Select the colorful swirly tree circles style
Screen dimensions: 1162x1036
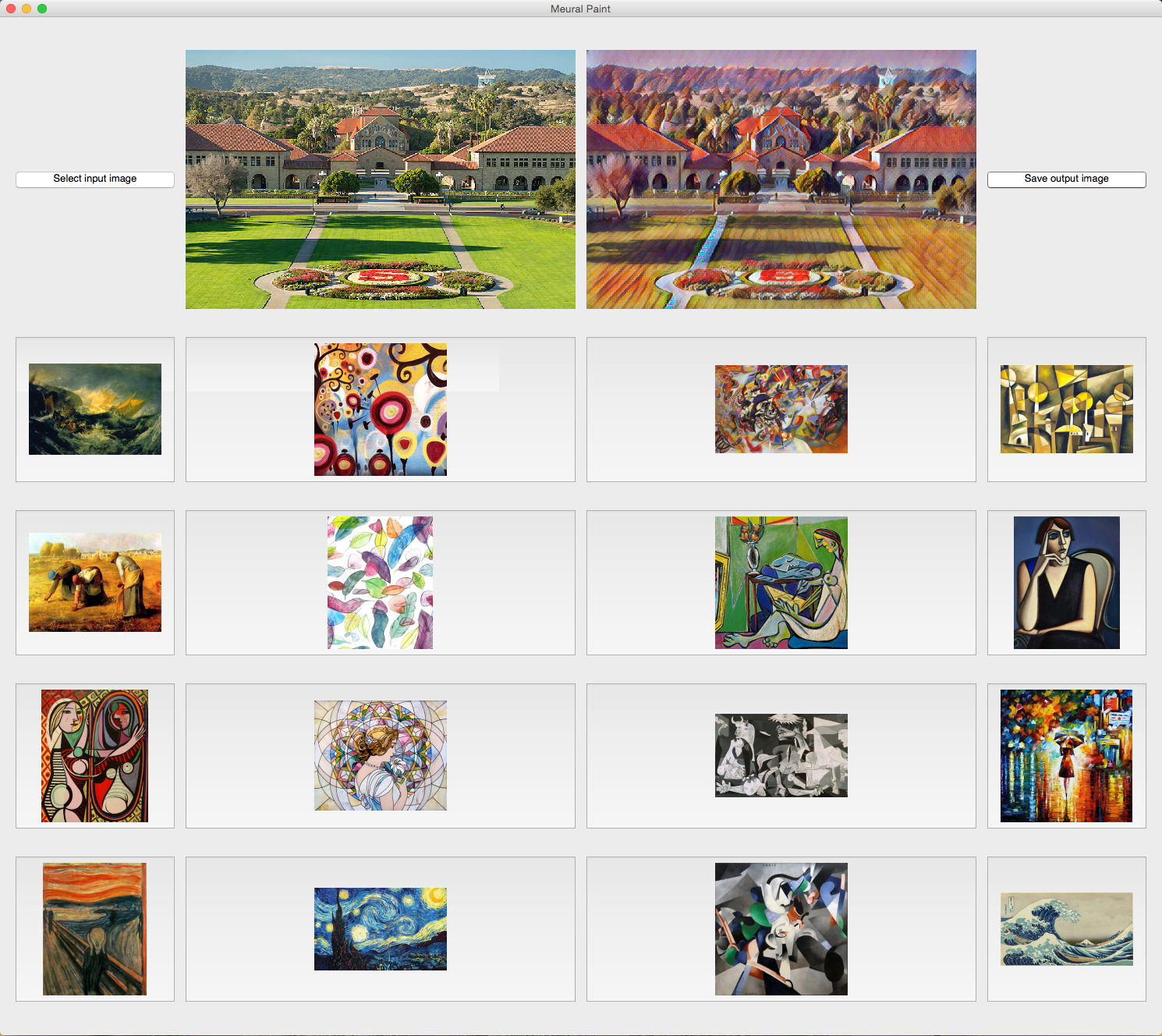click(x=381, y=410)
